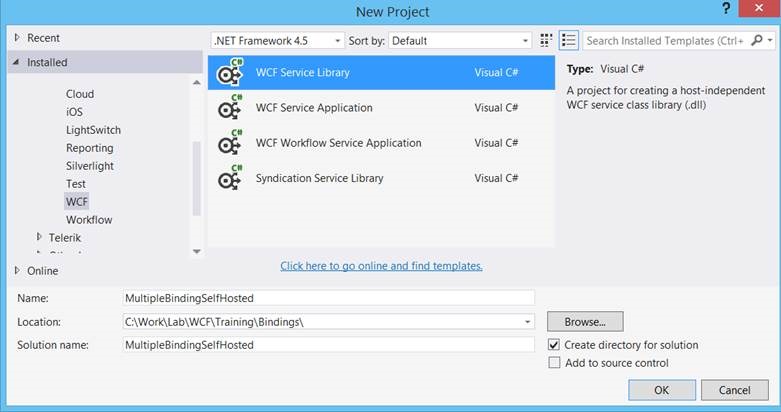Switch to medium icons list view
This screenshot has height=412, width=781.
point(569,41)
